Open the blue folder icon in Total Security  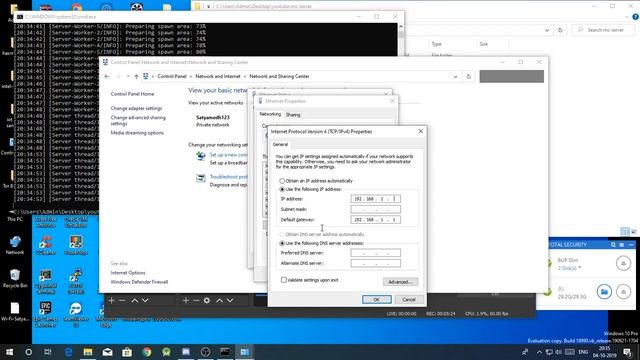(x=604, y=291)
